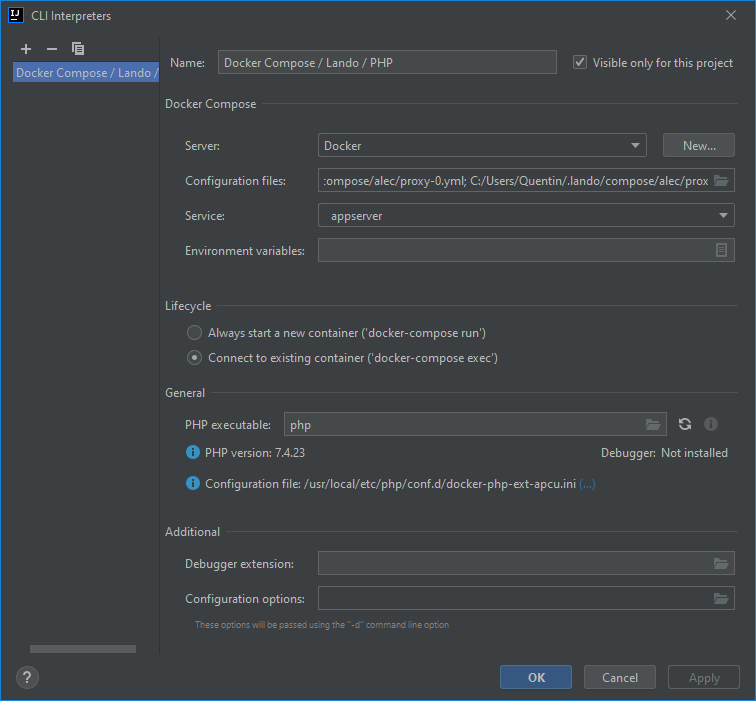Viewport: 756px width, 701px height.
Task: Click the plus icon to add interpreter
Action: click(x=26, y=49)
